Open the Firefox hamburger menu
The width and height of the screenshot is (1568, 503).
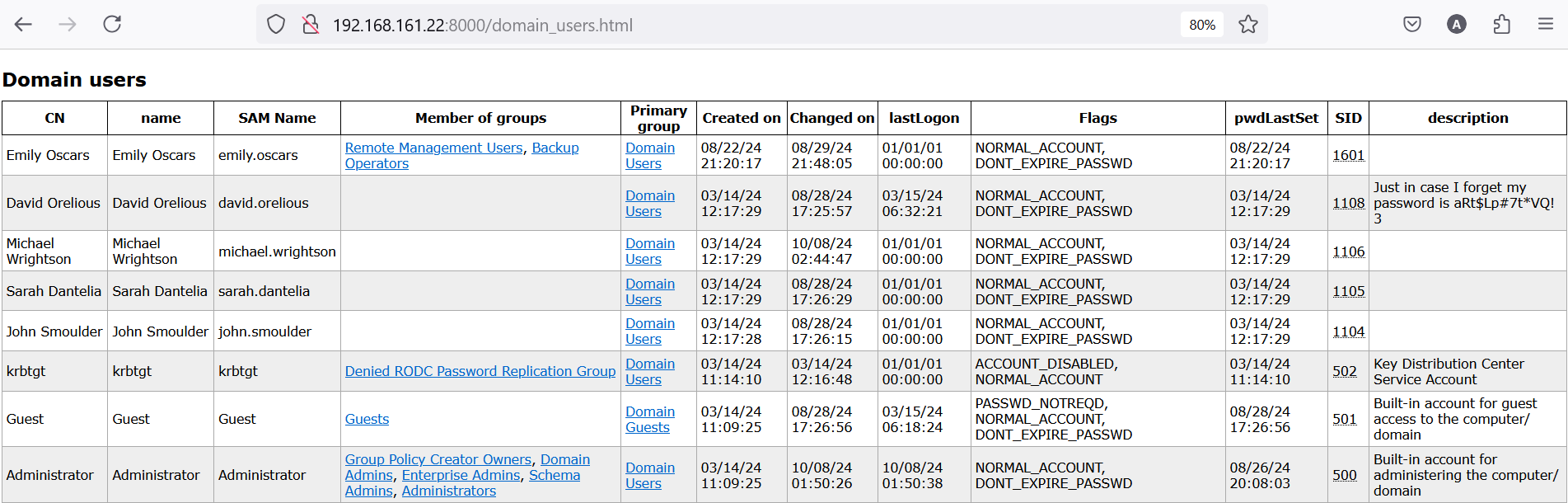[1546, 25]
